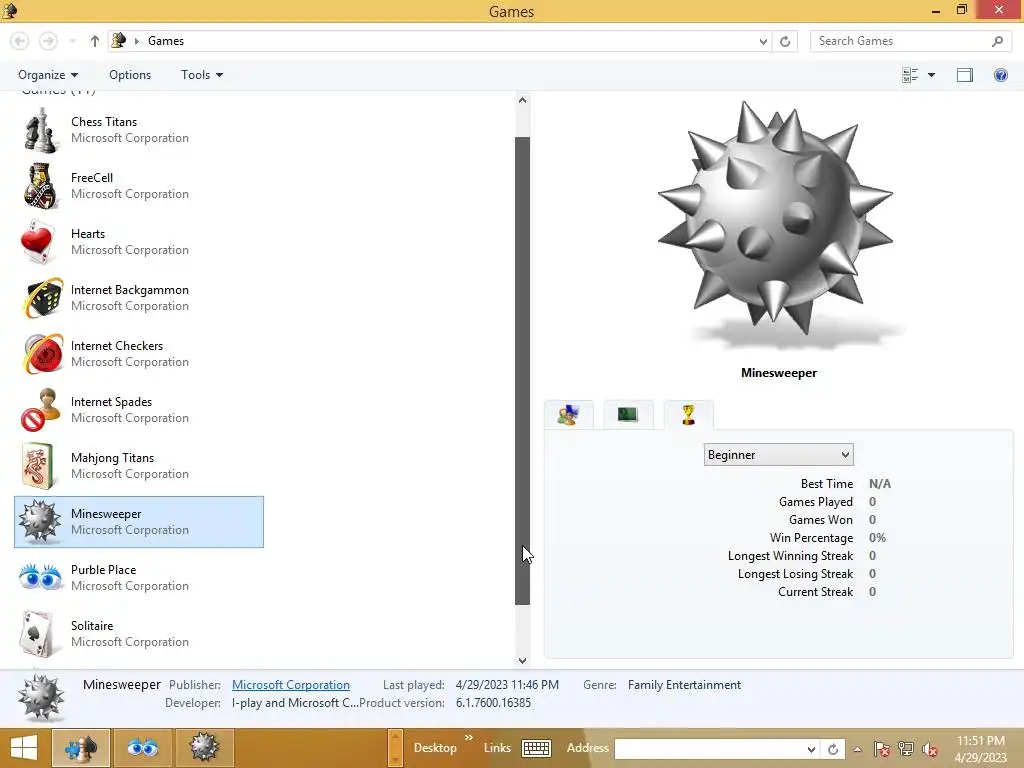Click the Minesweeper mine icon in the list
Screen dimensions: 1024x768
coord(39,522)
